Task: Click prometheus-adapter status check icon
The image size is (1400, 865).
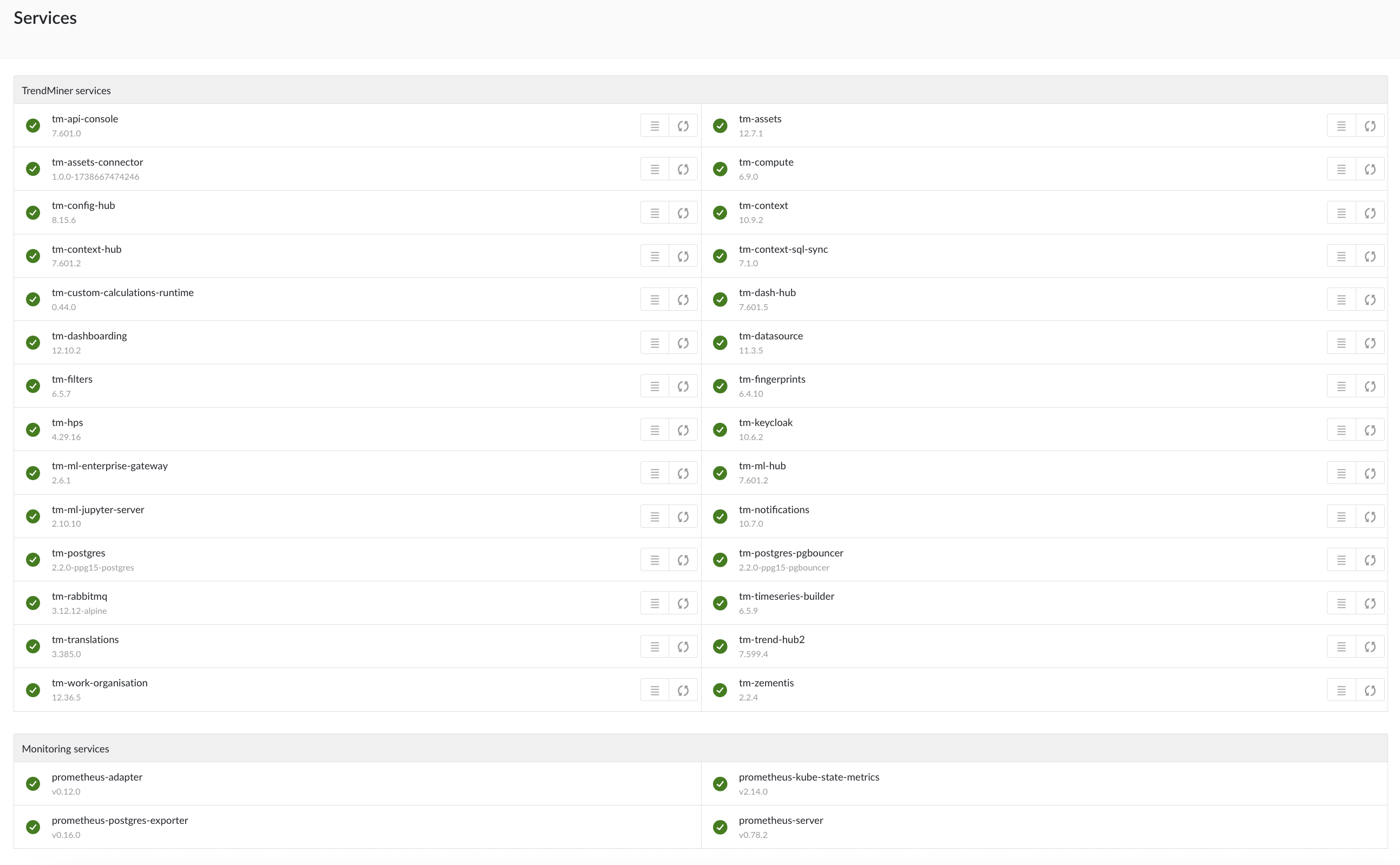Action: [33, 783]
